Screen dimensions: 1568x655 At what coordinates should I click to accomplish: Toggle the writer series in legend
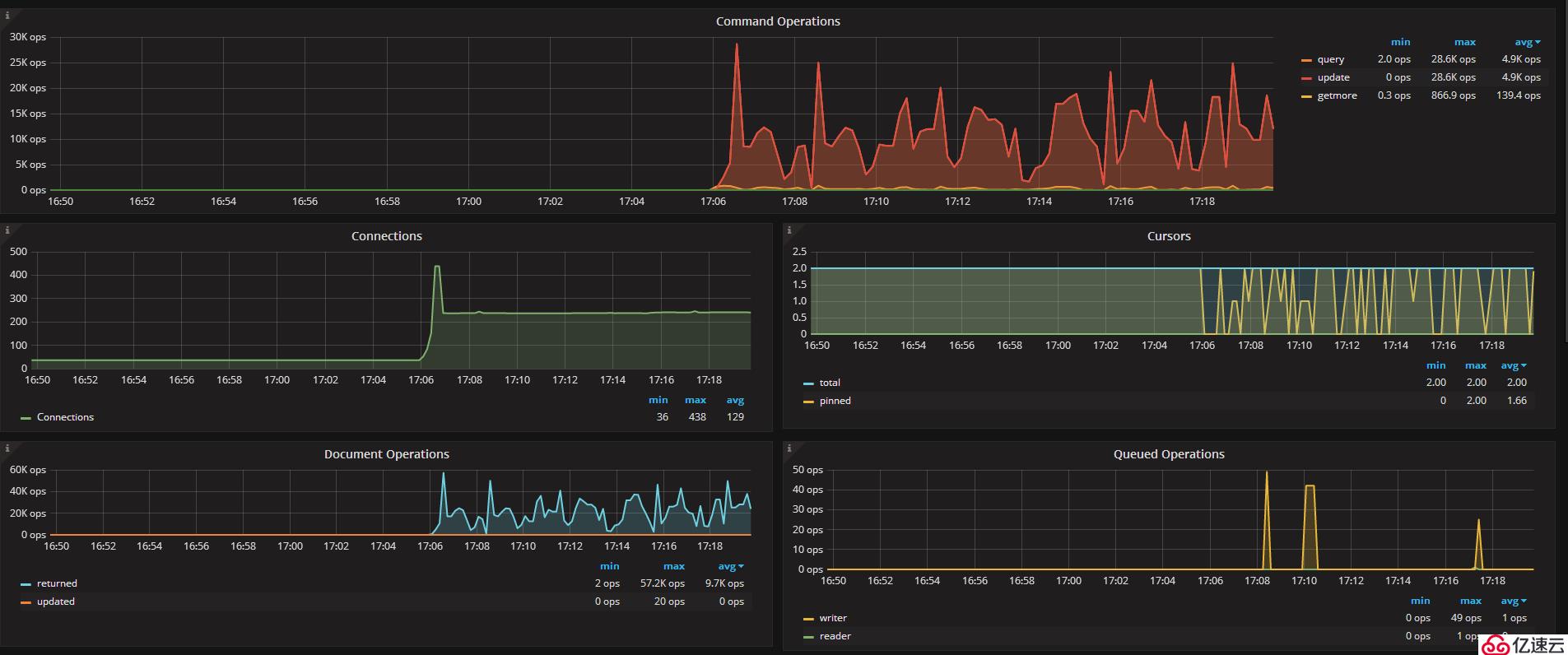click(833, 618)
